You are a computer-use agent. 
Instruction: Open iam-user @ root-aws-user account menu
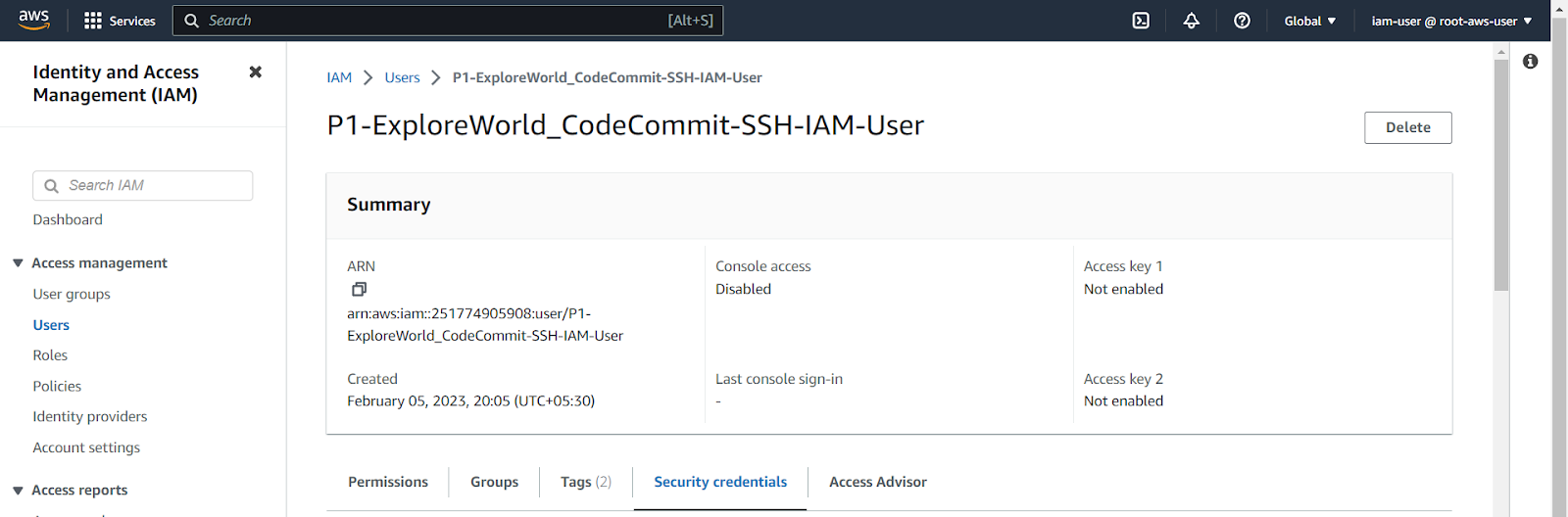click(x=1451, y=21)
